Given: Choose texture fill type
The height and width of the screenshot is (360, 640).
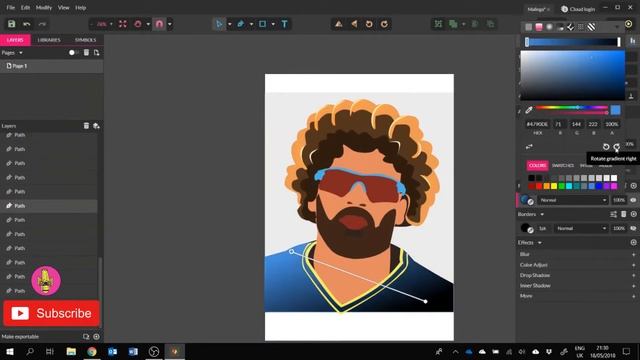Looking at the screenshot, I should pos(570,27).
